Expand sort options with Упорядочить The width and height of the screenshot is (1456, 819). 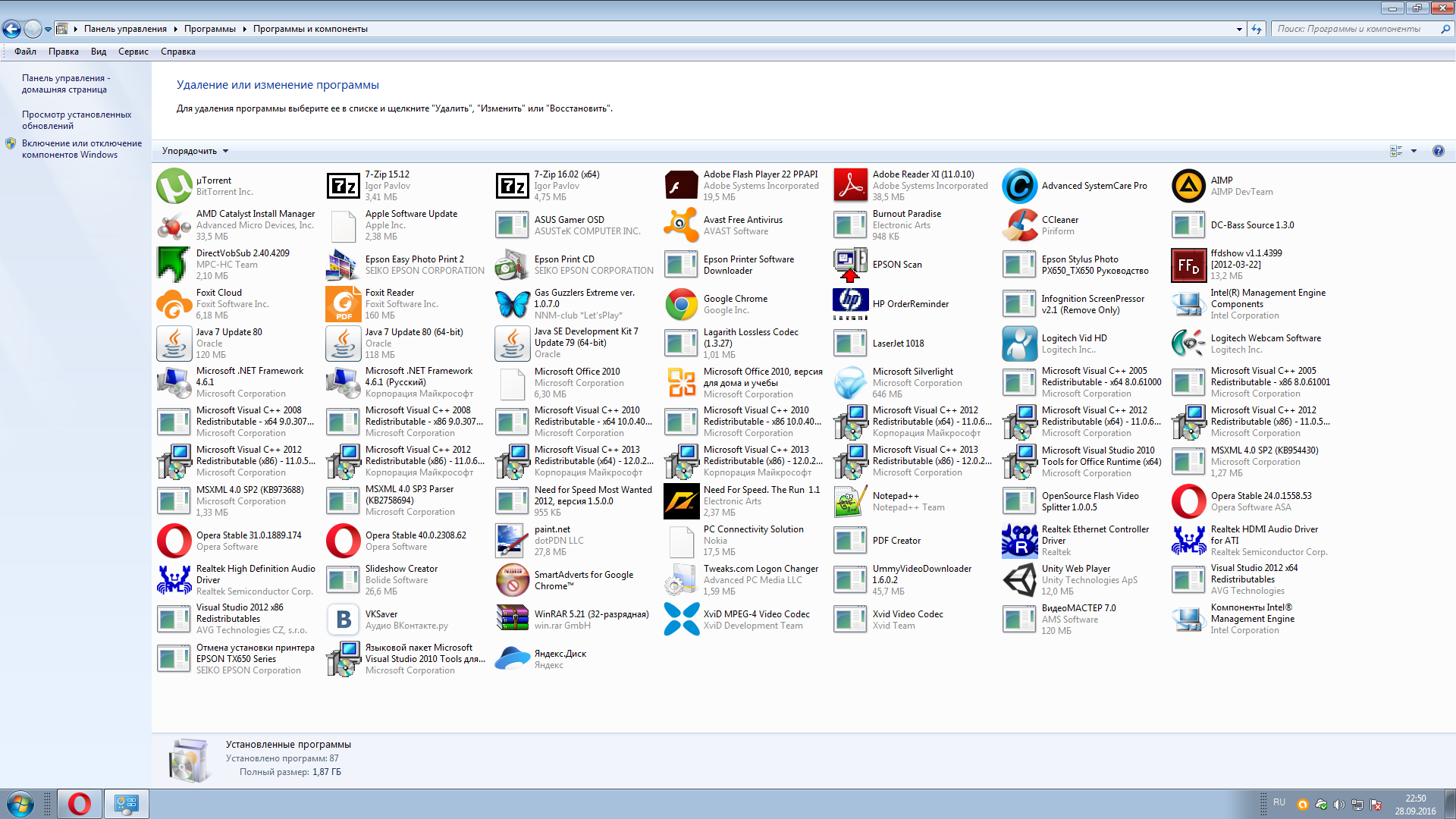click(x=195, y=150)
